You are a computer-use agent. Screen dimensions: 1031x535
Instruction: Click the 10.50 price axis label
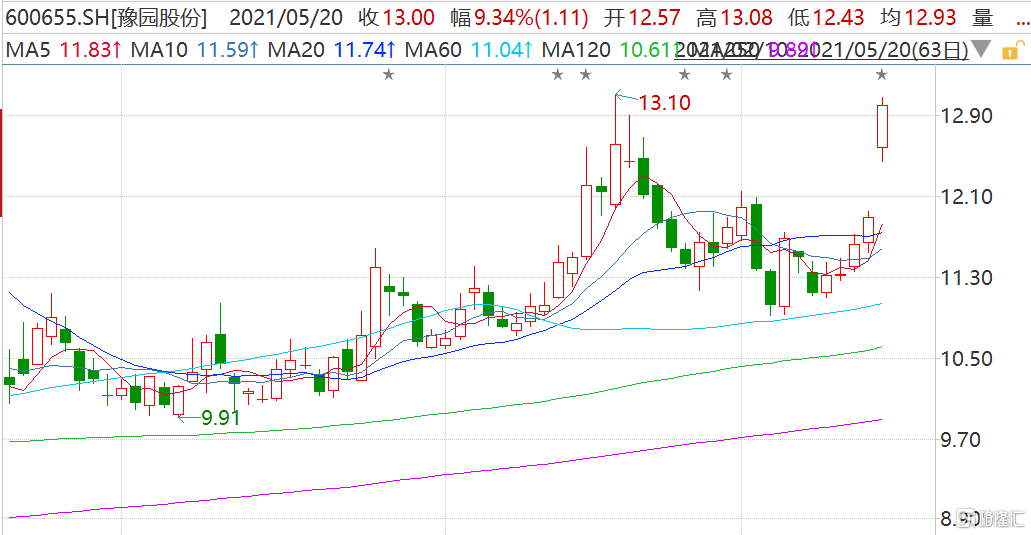(x=967, y=359)
